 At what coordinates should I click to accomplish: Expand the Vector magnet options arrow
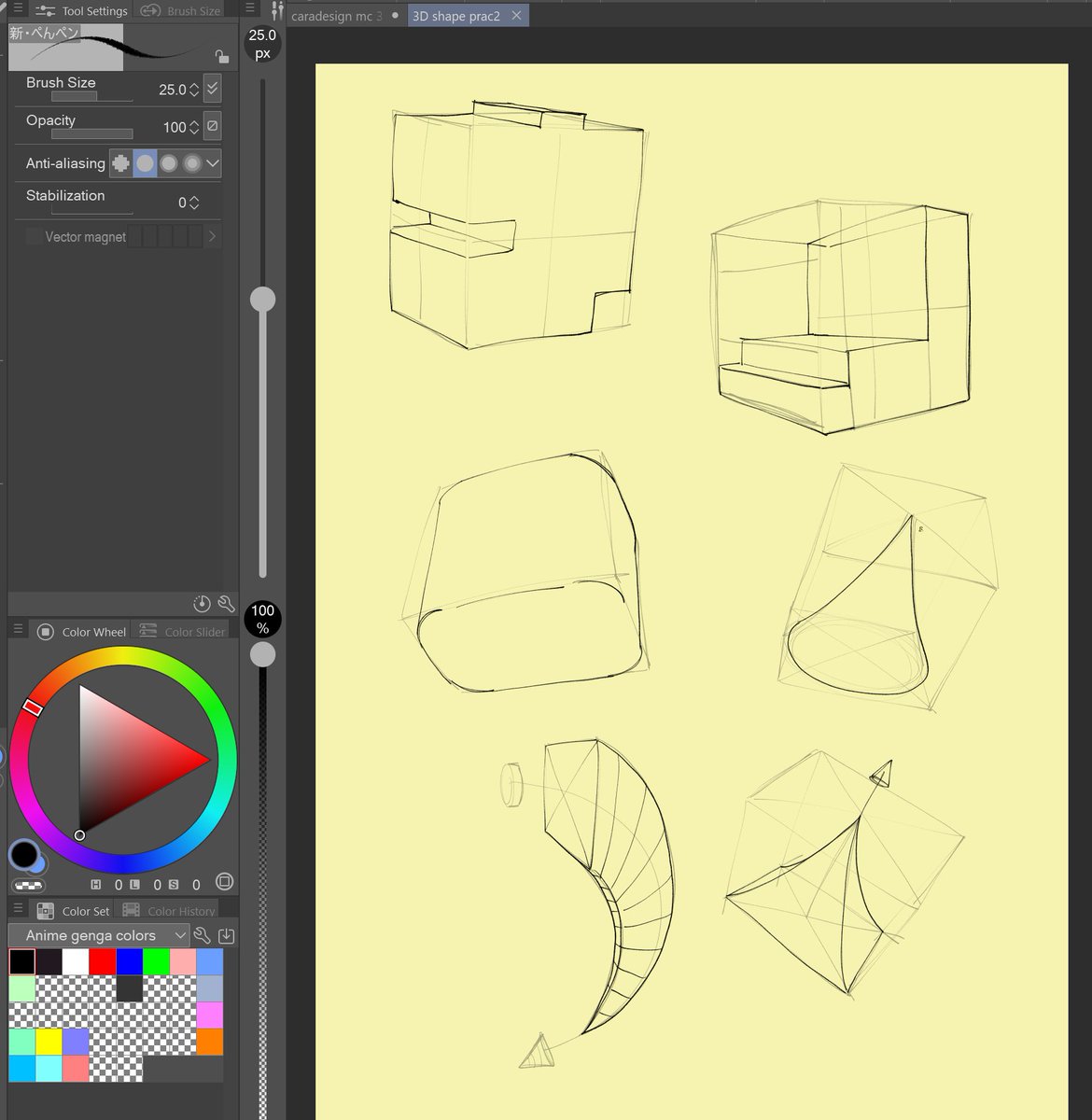(212, 236)
